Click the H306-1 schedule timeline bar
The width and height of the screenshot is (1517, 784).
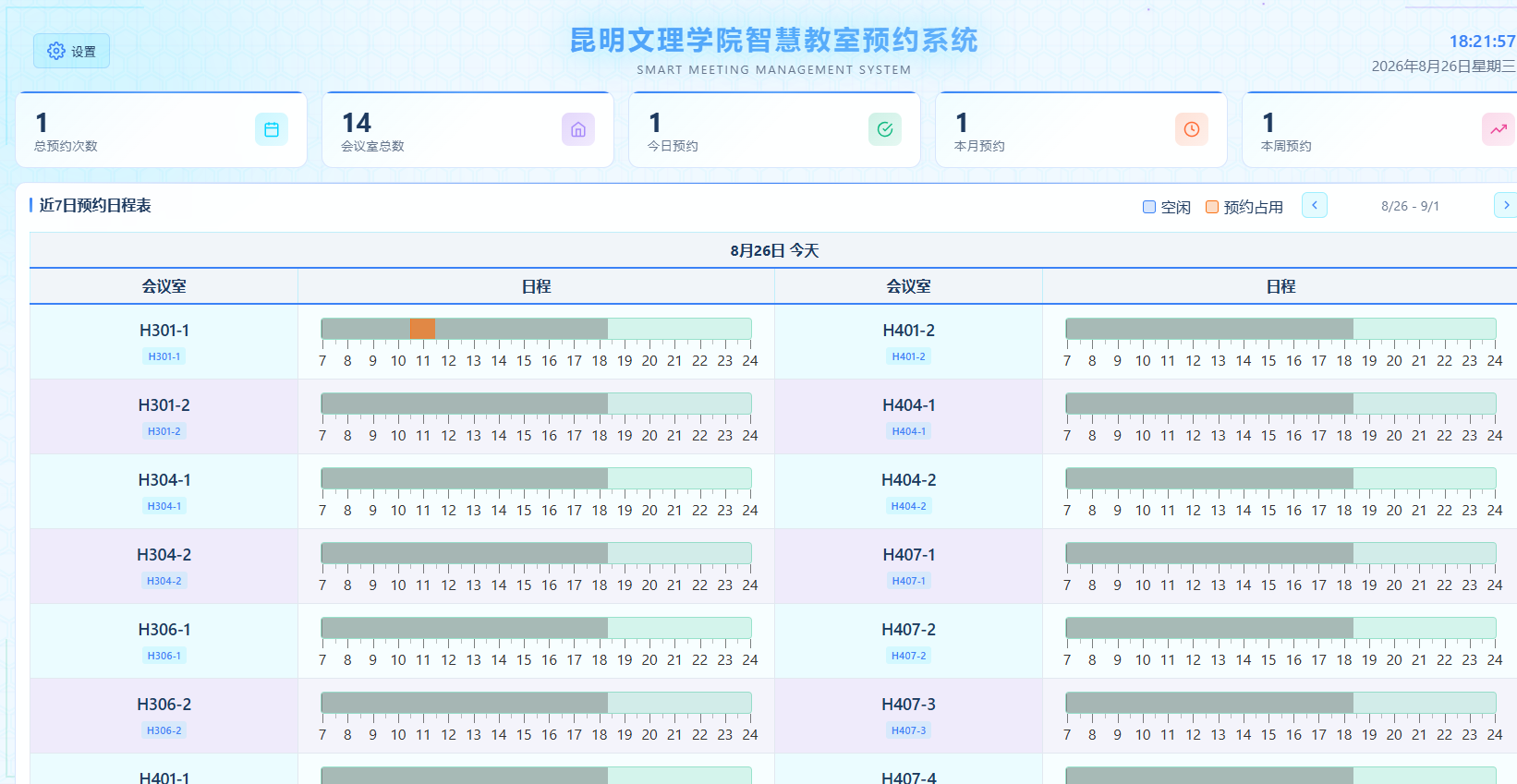[536, 628]
